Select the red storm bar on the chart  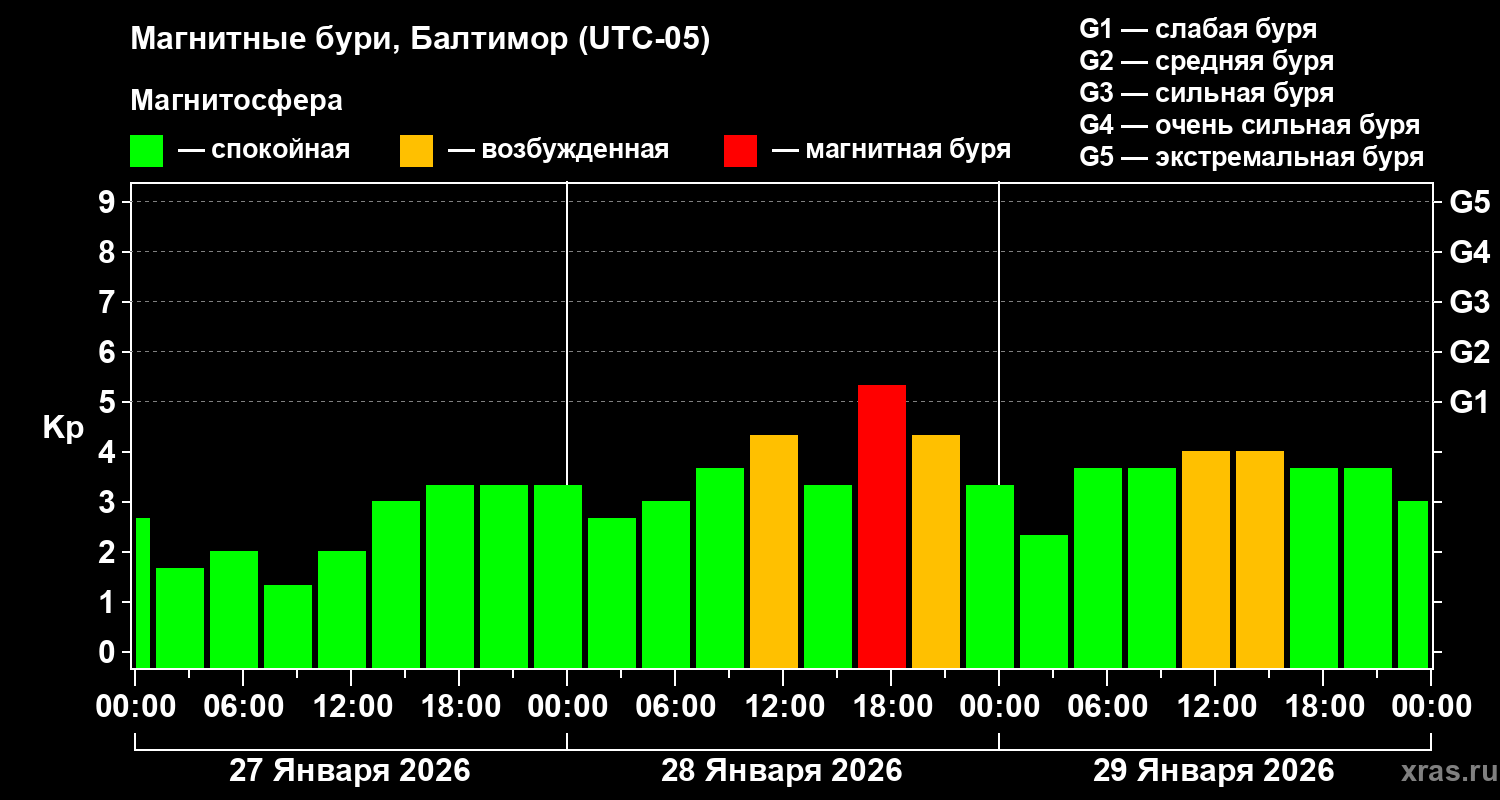tap(882, 525)
